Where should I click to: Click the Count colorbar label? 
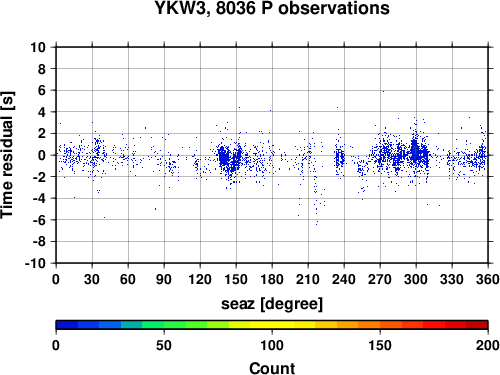click(272, 368)
